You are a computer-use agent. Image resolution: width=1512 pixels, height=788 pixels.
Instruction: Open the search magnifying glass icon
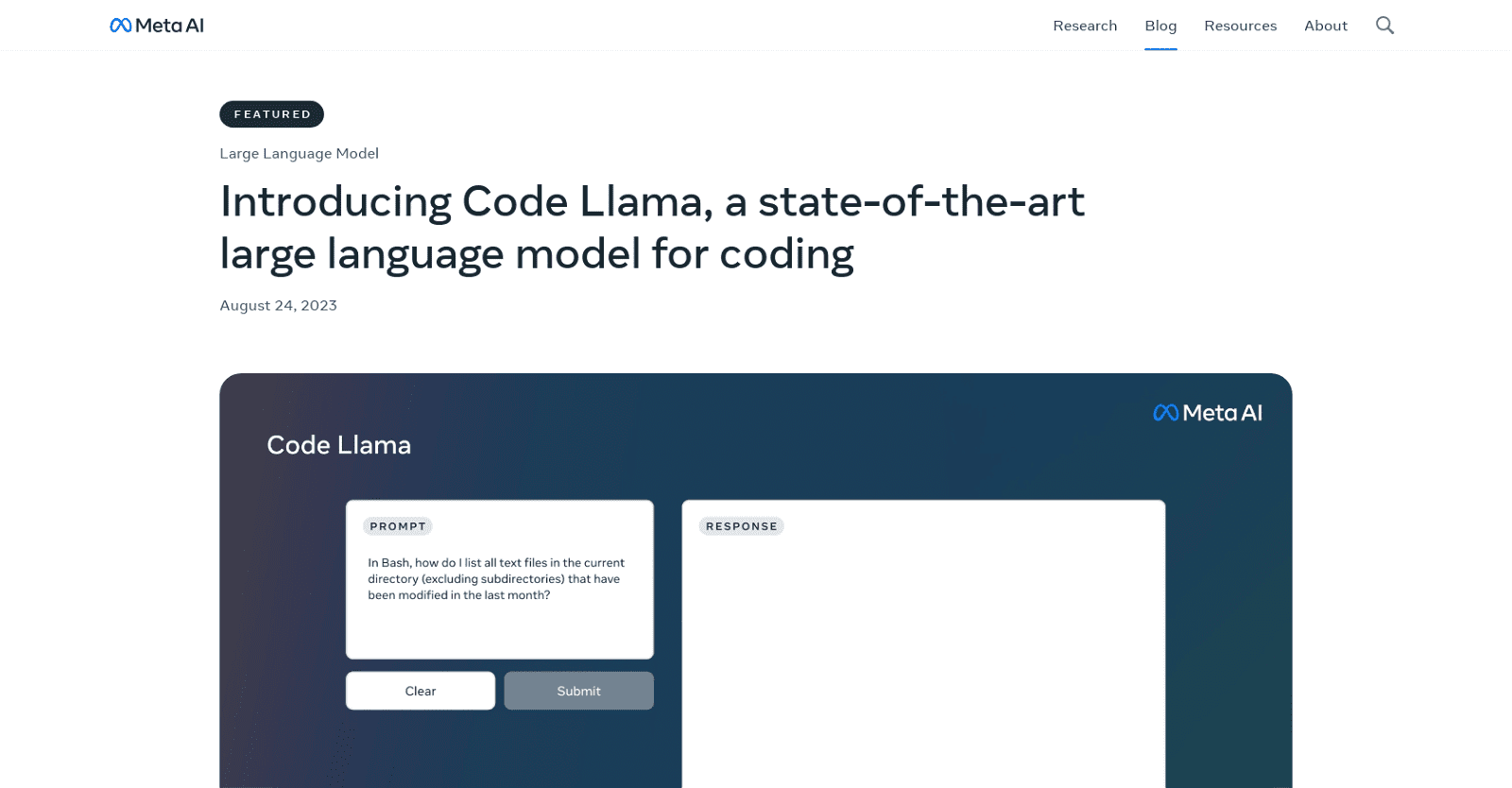pyautogui.click(x=1383, y=25)
